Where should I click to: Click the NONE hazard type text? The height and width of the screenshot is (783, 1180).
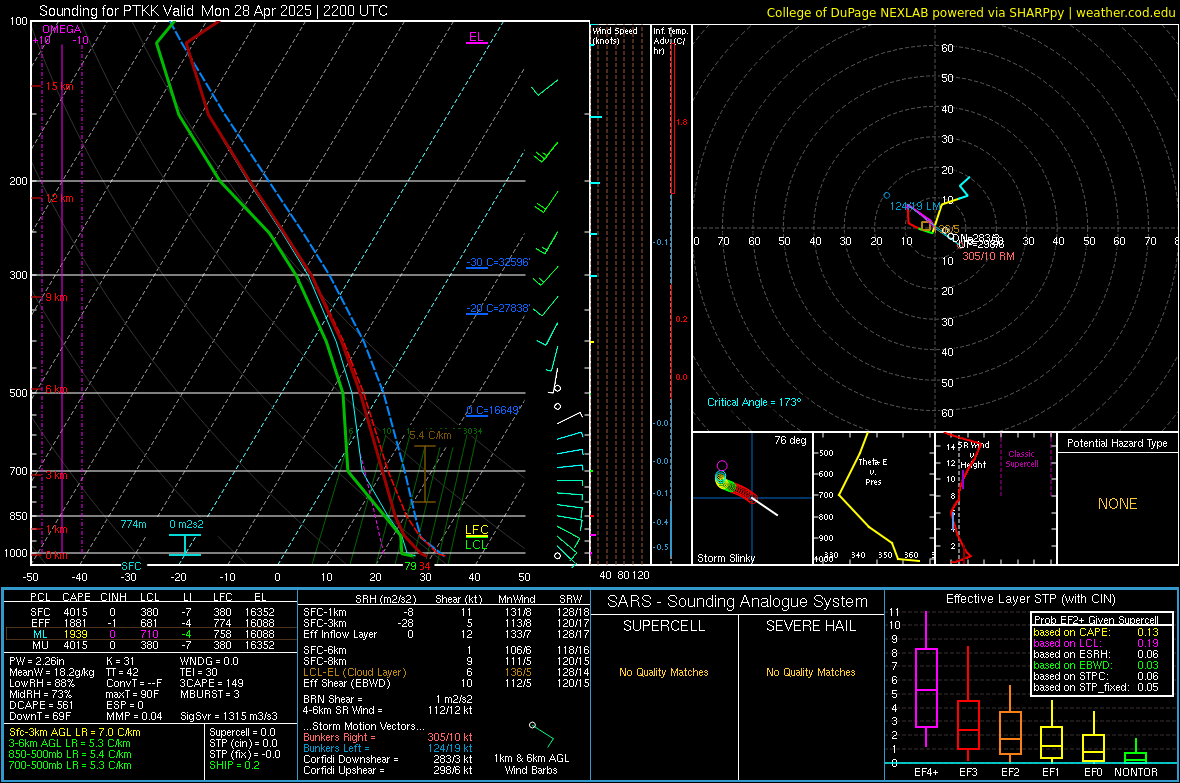tap(1117, 504)
